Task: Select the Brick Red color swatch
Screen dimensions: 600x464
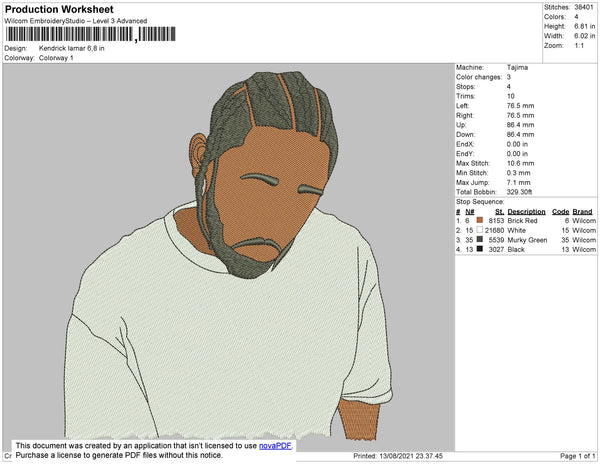Action: click(x=479, y=220)
